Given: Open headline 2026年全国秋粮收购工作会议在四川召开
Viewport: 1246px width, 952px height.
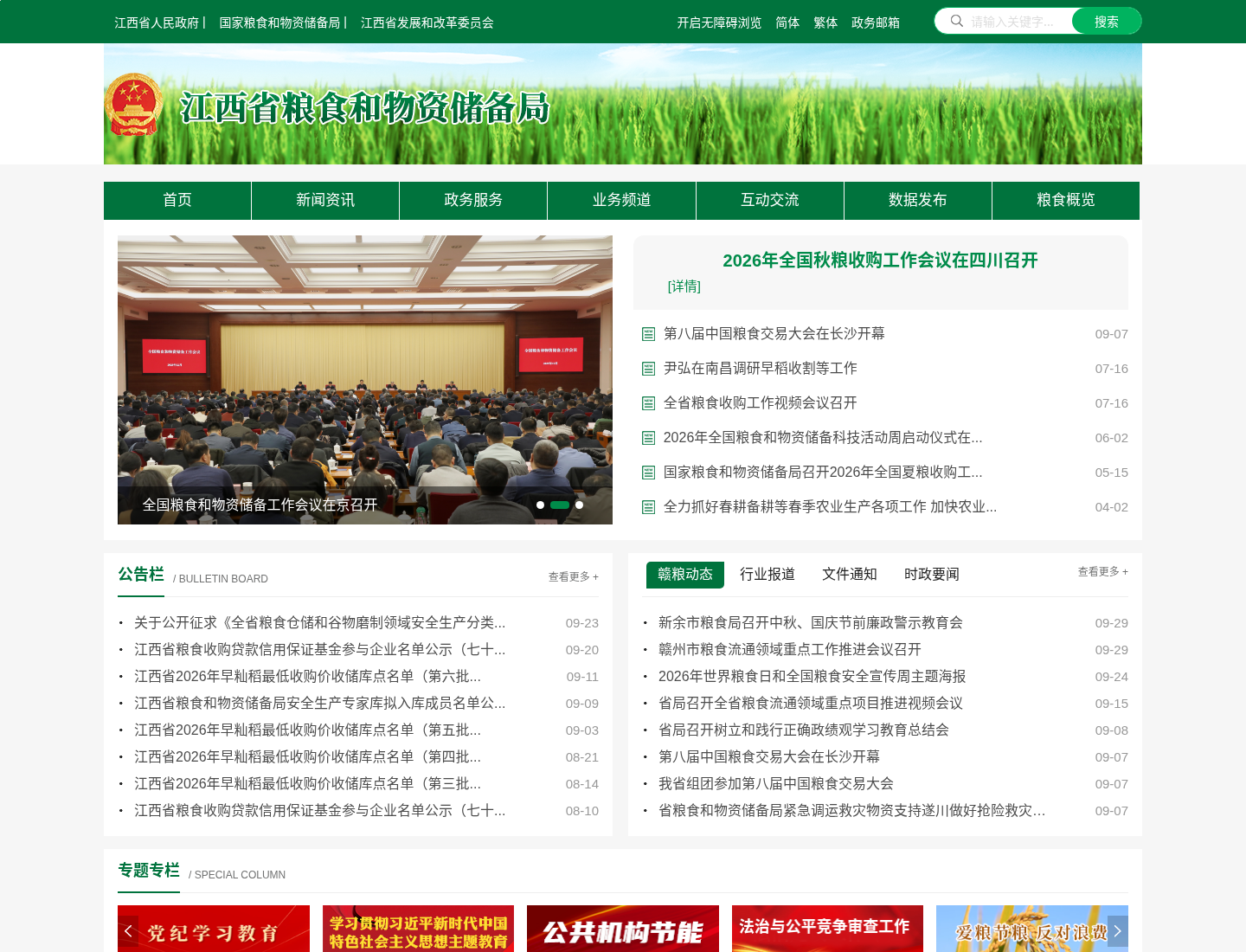Looking at the screenshot, I should point(880,261).
